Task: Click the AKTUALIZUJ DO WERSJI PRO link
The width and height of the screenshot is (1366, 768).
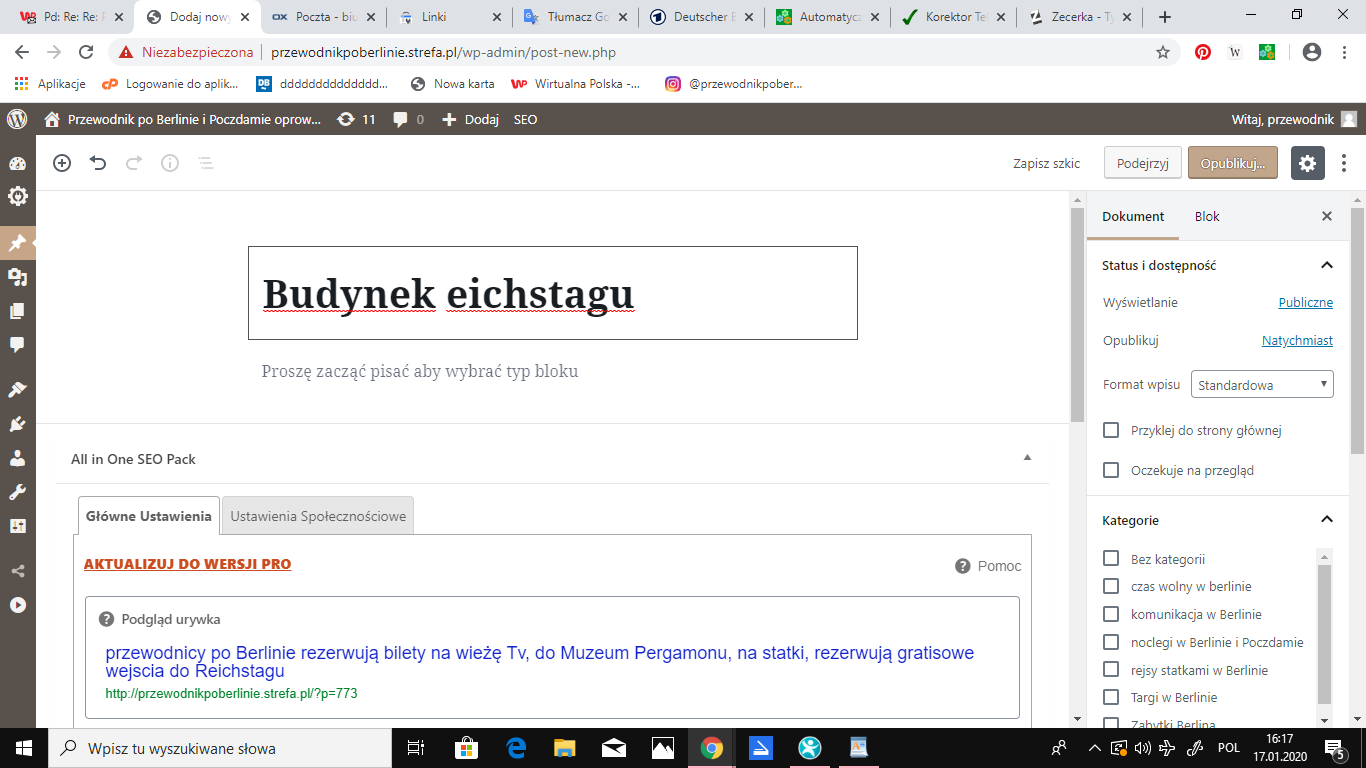Action: point(187,564)
